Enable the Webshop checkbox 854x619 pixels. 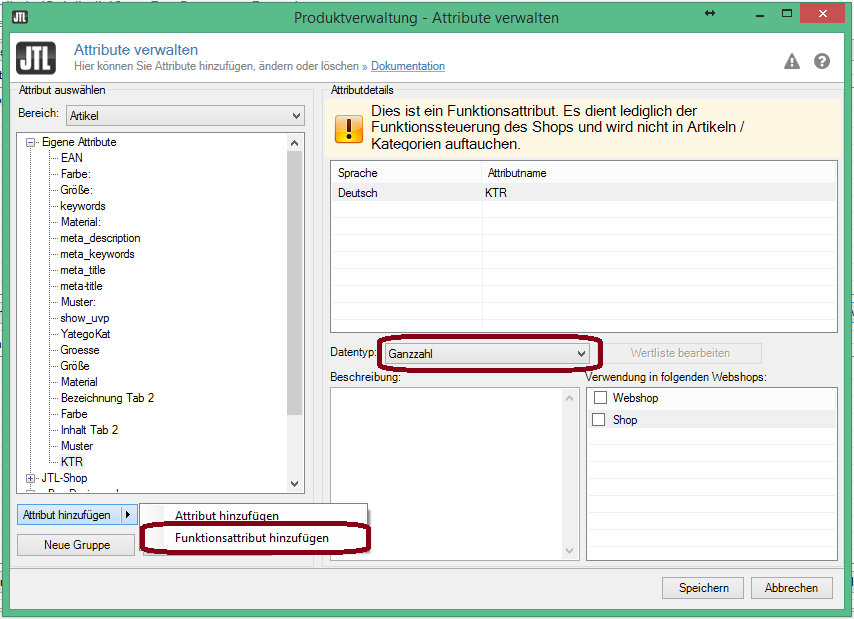click(x=600, y=398)
